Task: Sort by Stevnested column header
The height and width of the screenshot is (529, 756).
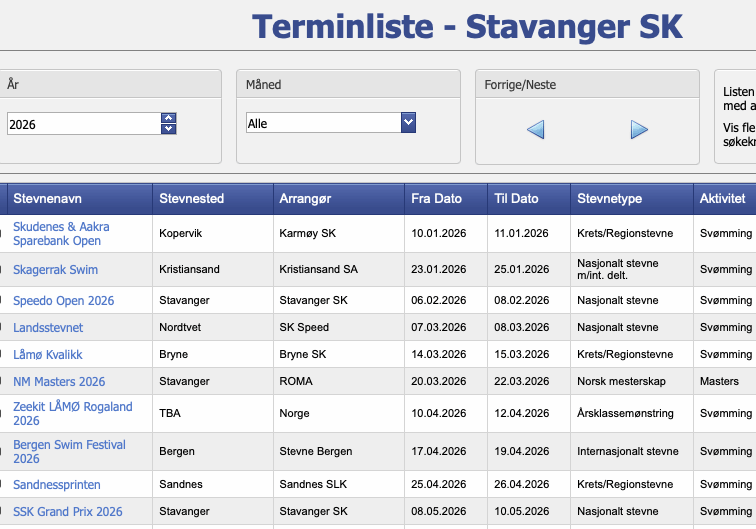Action: (192, 199)
